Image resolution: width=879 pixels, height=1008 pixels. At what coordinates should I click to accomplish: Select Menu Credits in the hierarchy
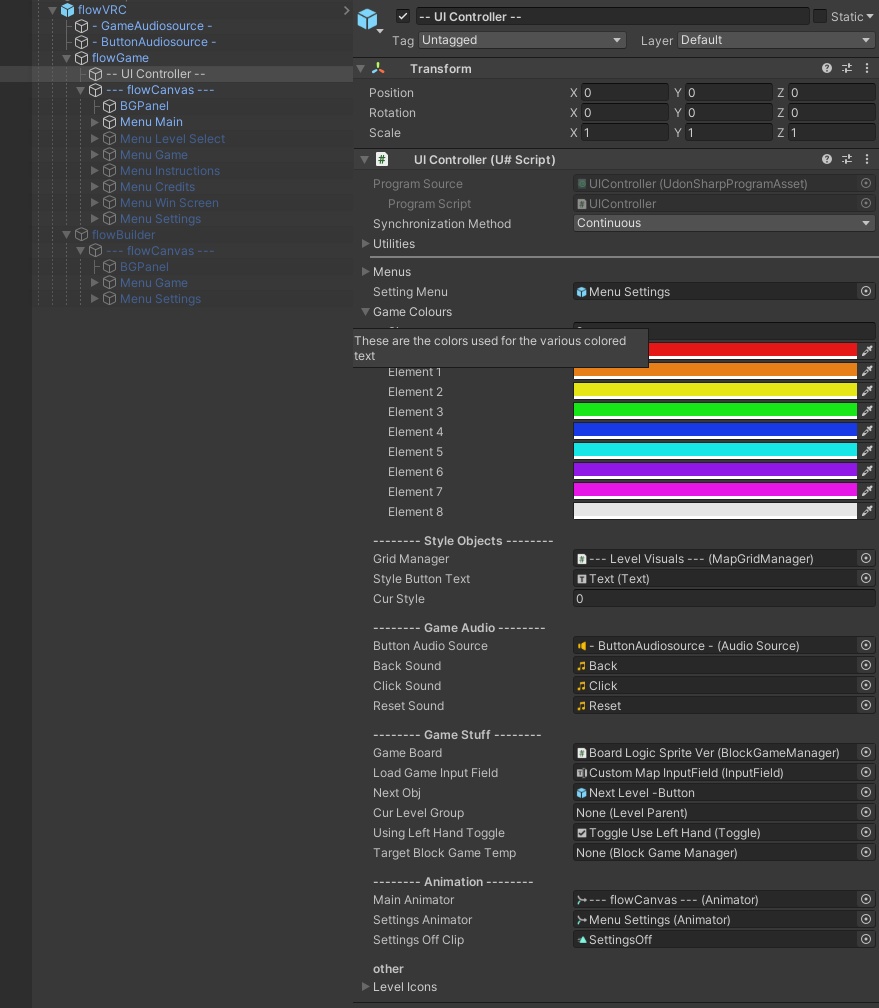click(157, 186)
